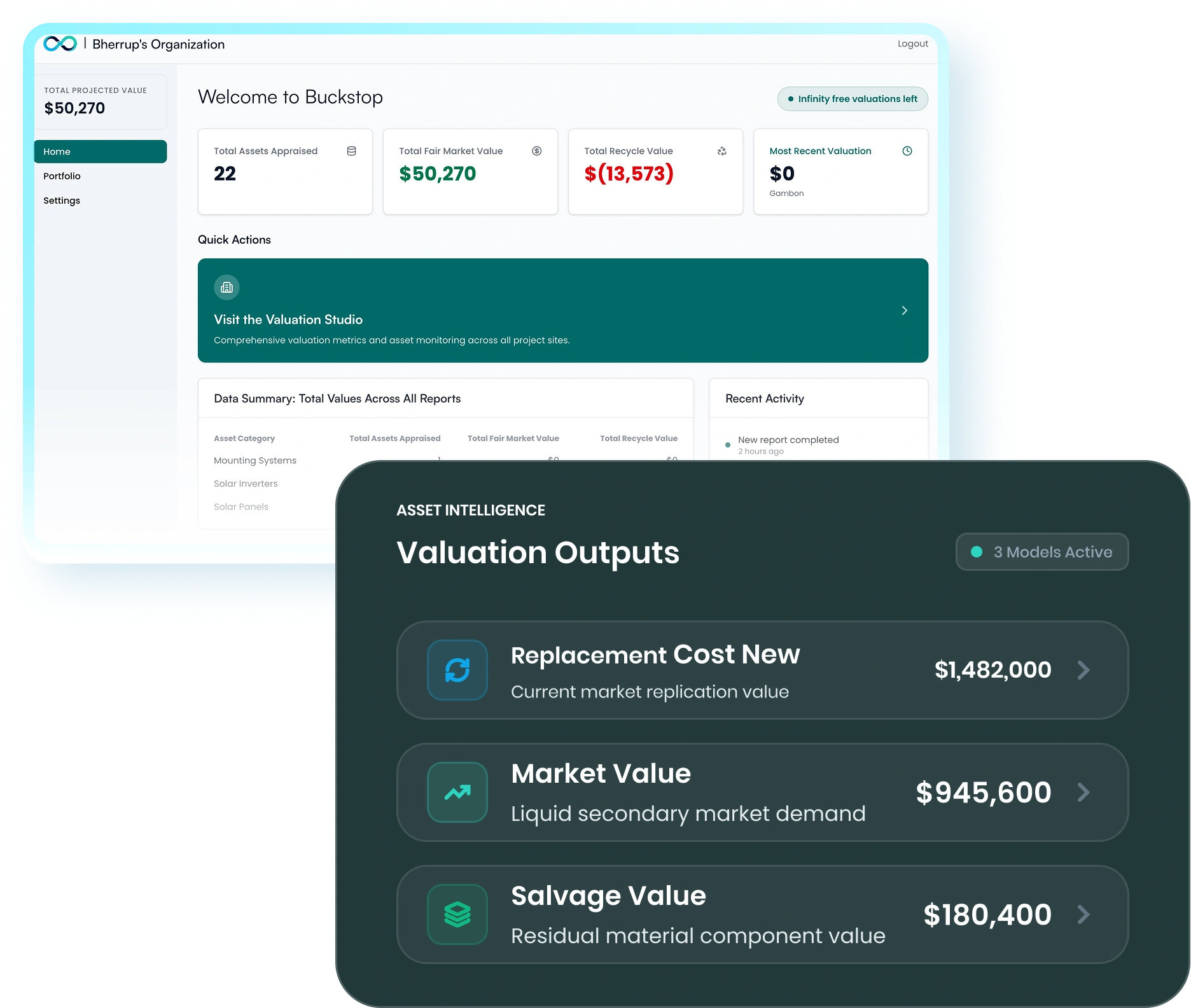Open Valuation Studio using the arrow chevron

coord(904,311)
